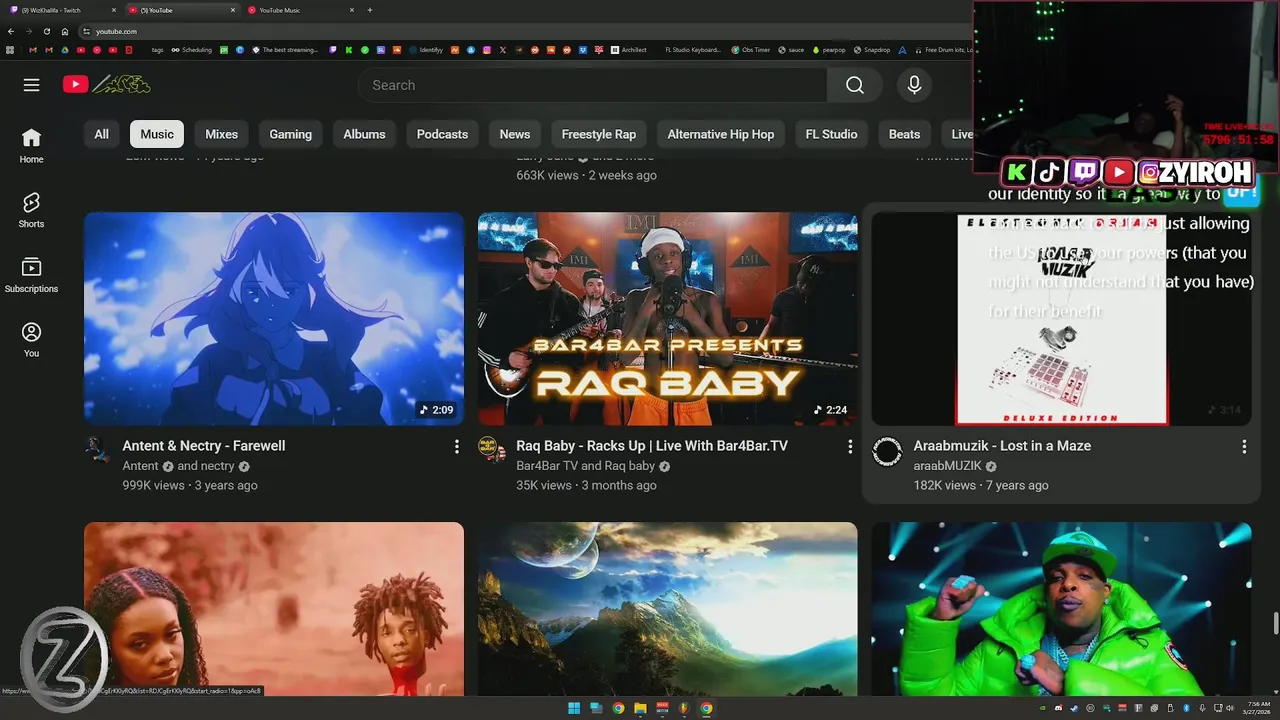Open options for Araabmuzik - Lost in a Maze

pos(1244,446)
